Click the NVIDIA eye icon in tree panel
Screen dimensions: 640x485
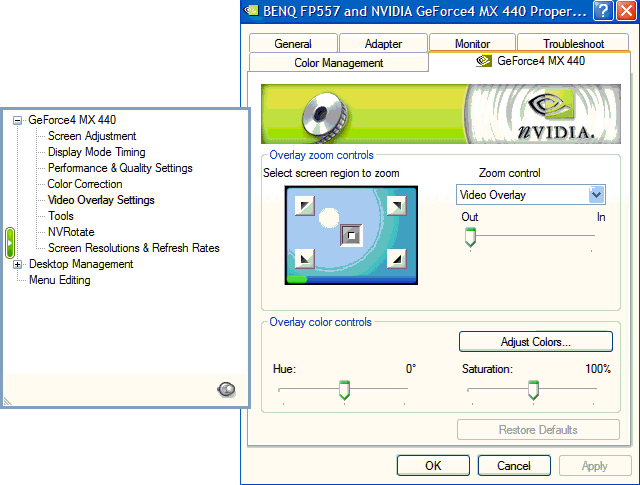click(x=226, y=389)
